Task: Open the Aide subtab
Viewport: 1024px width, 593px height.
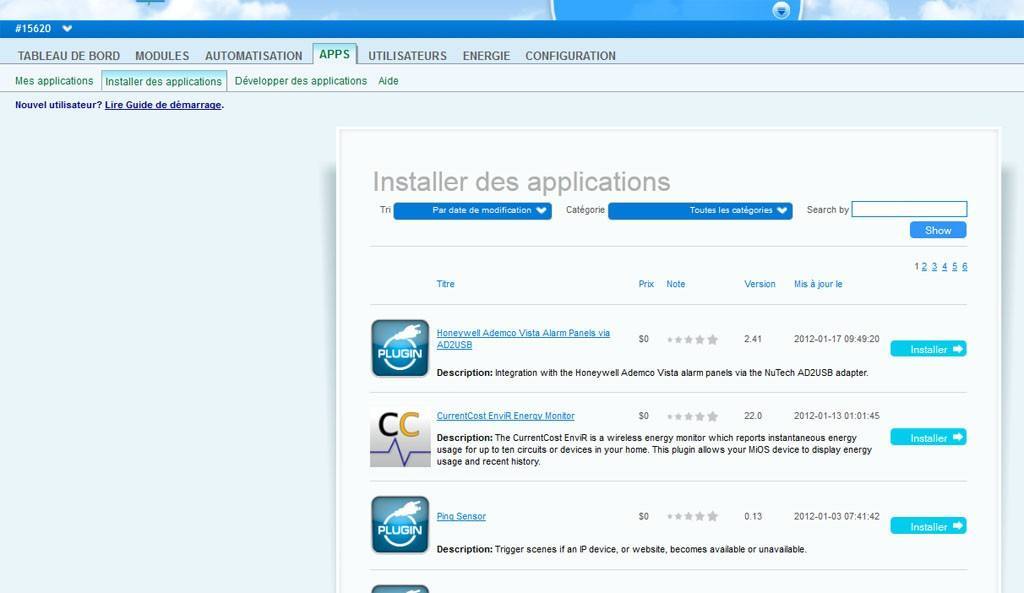Action: pos(388,81)
